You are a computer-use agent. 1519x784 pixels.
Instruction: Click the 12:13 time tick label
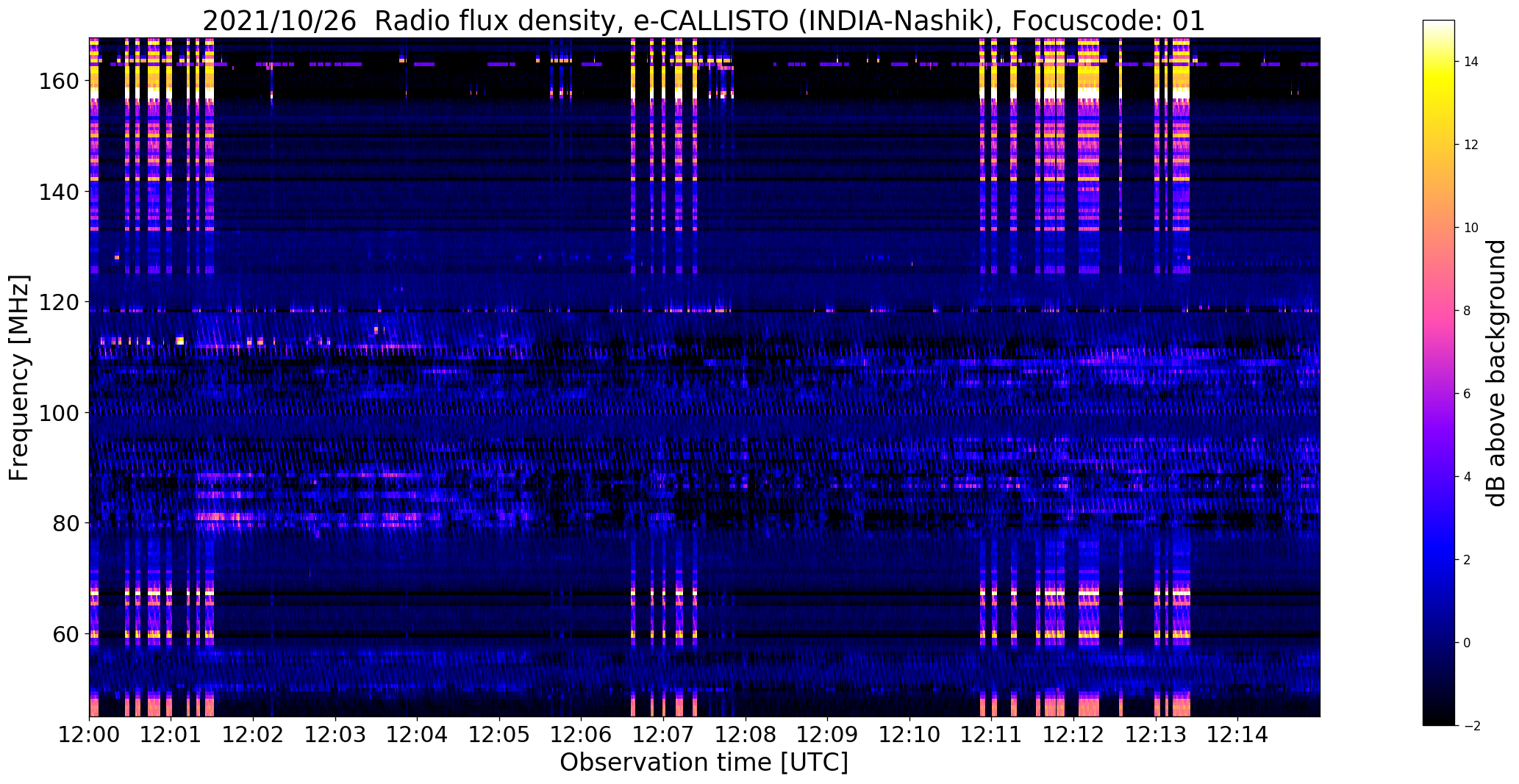(1155, 733)
